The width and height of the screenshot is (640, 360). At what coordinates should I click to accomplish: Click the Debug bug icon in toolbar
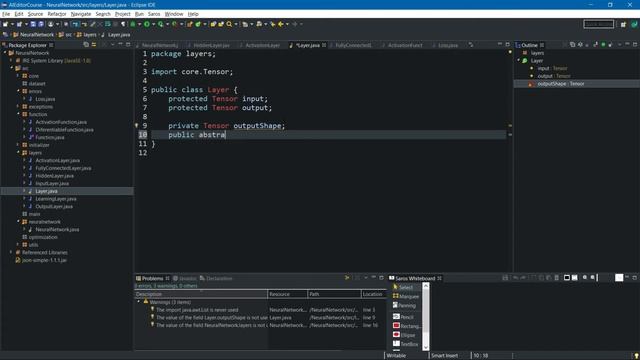tap(133, 24)
